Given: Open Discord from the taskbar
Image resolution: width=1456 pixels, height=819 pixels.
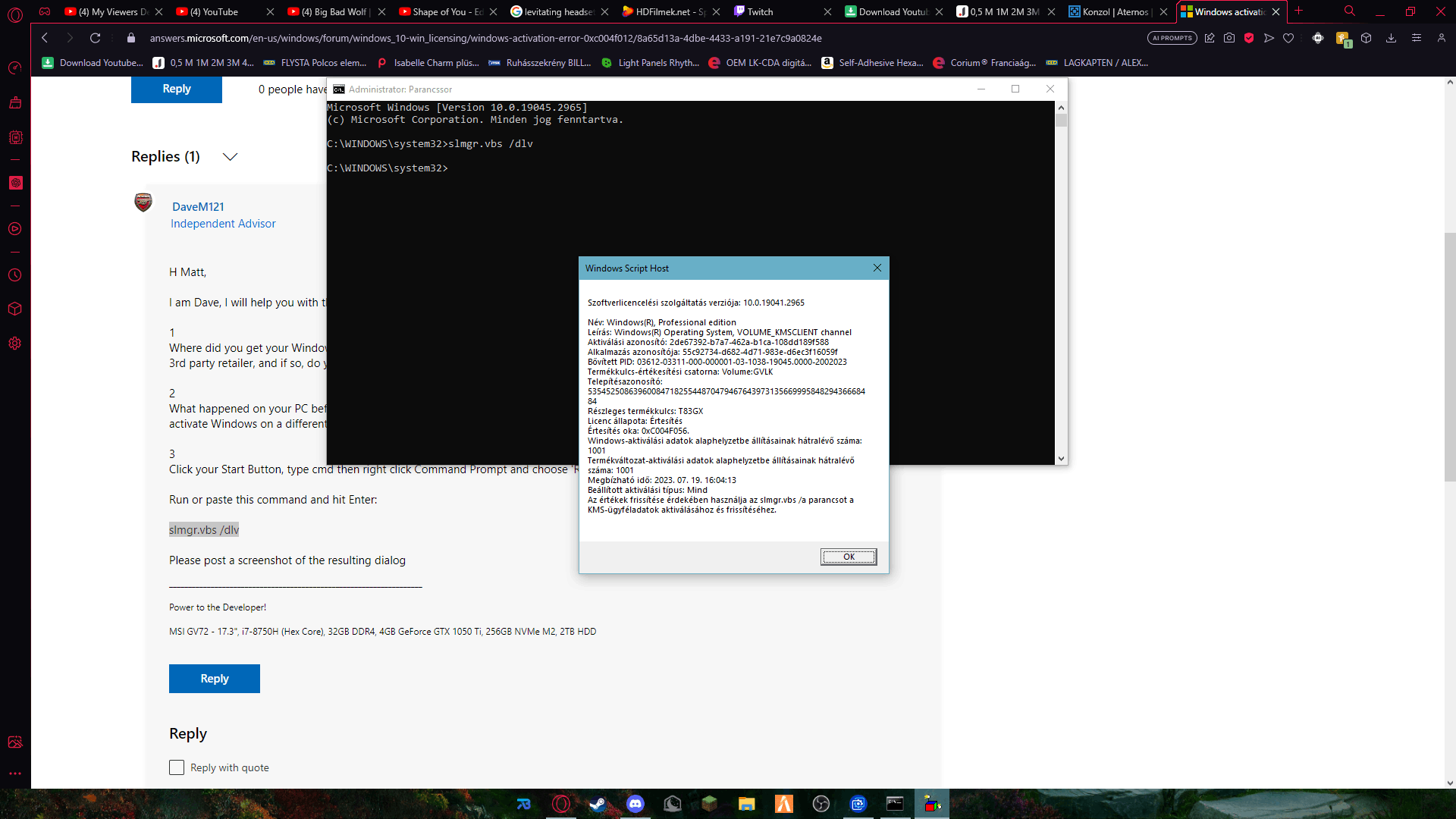Looking at the screenshot, I should (635, 804).
